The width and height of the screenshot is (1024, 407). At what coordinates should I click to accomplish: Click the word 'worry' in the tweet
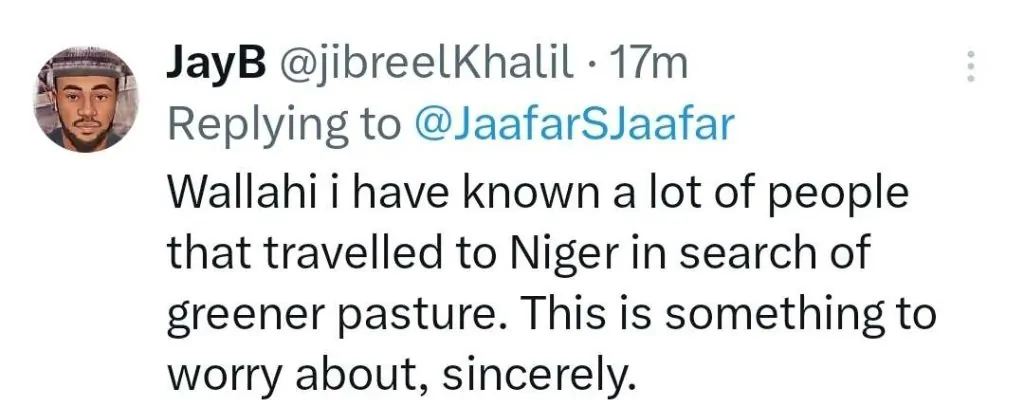[218, 378]
